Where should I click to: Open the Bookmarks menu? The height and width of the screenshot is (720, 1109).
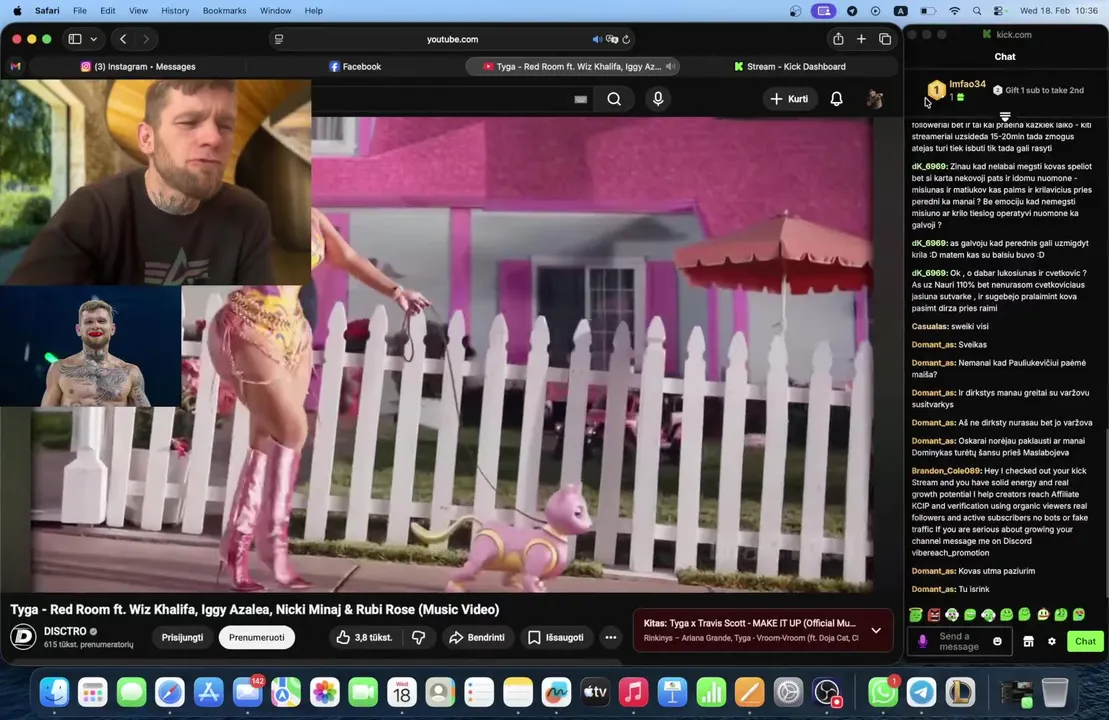(224, 11)
